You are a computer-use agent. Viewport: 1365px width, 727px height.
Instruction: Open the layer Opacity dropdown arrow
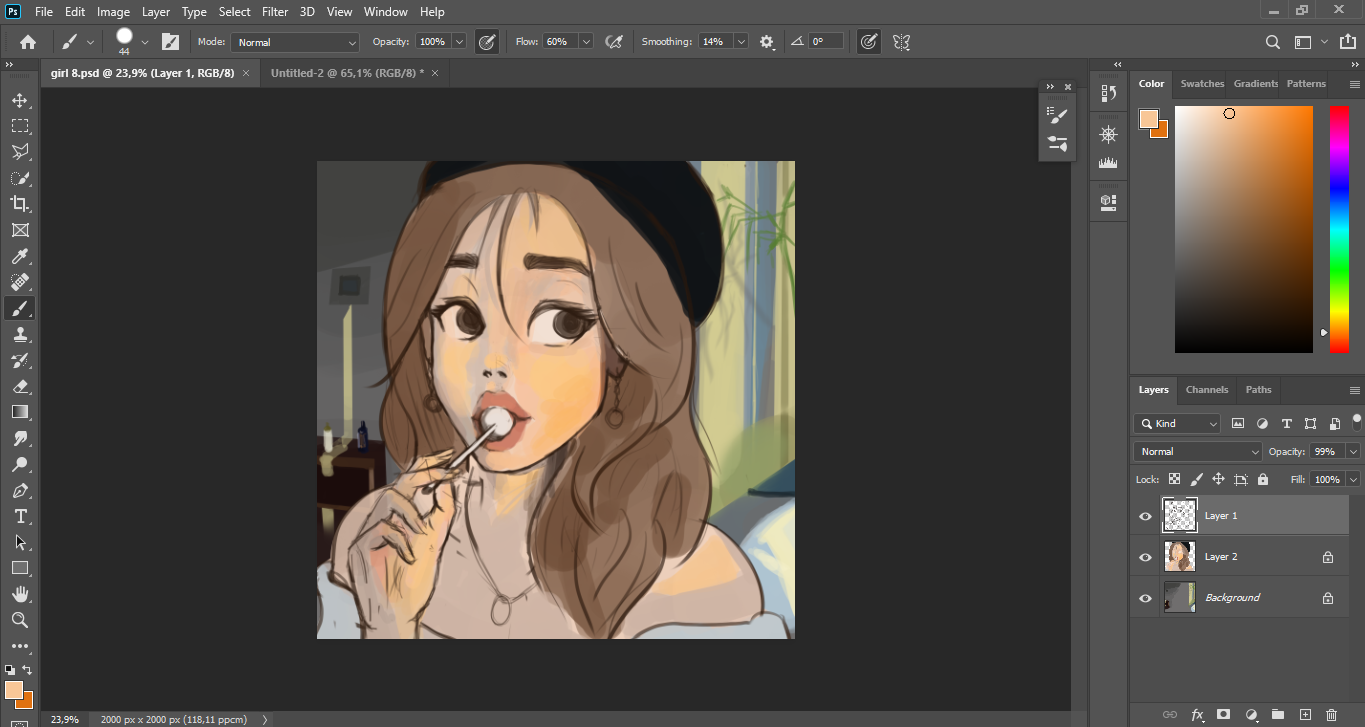(x=1353, y=451)
